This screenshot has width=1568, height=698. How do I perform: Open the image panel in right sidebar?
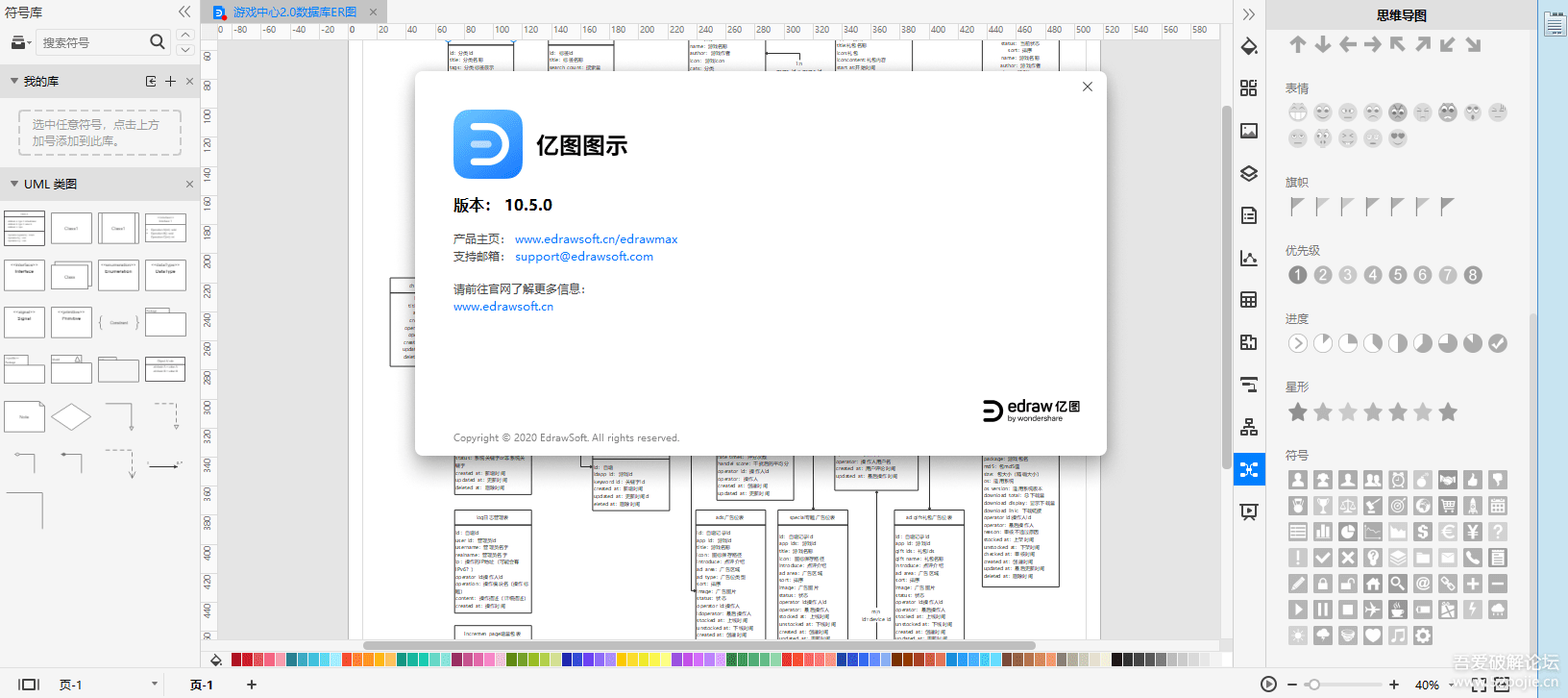1249,131
